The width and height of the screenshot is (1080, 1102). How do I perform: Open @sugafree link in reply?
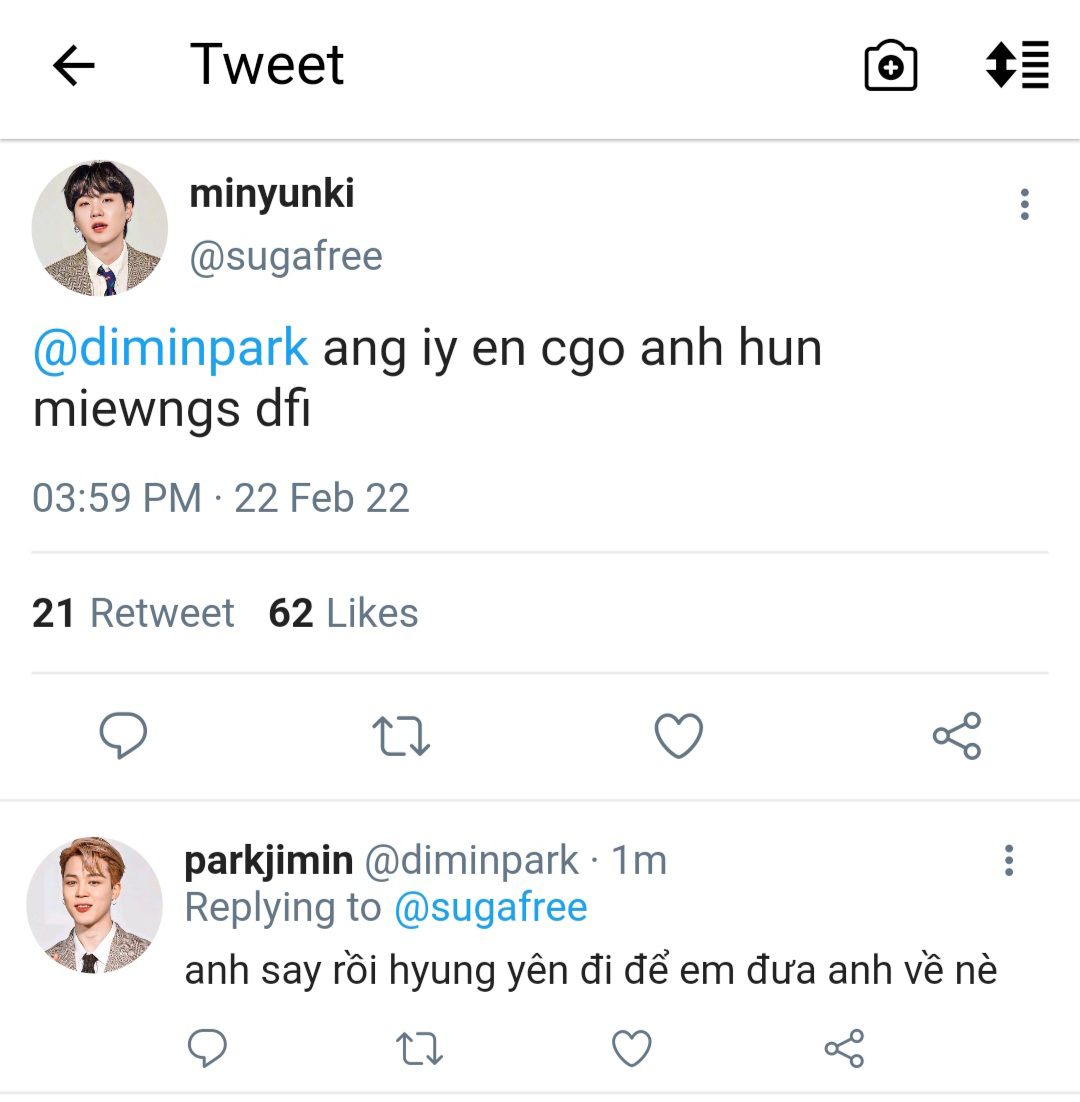(x=490, y=908)
